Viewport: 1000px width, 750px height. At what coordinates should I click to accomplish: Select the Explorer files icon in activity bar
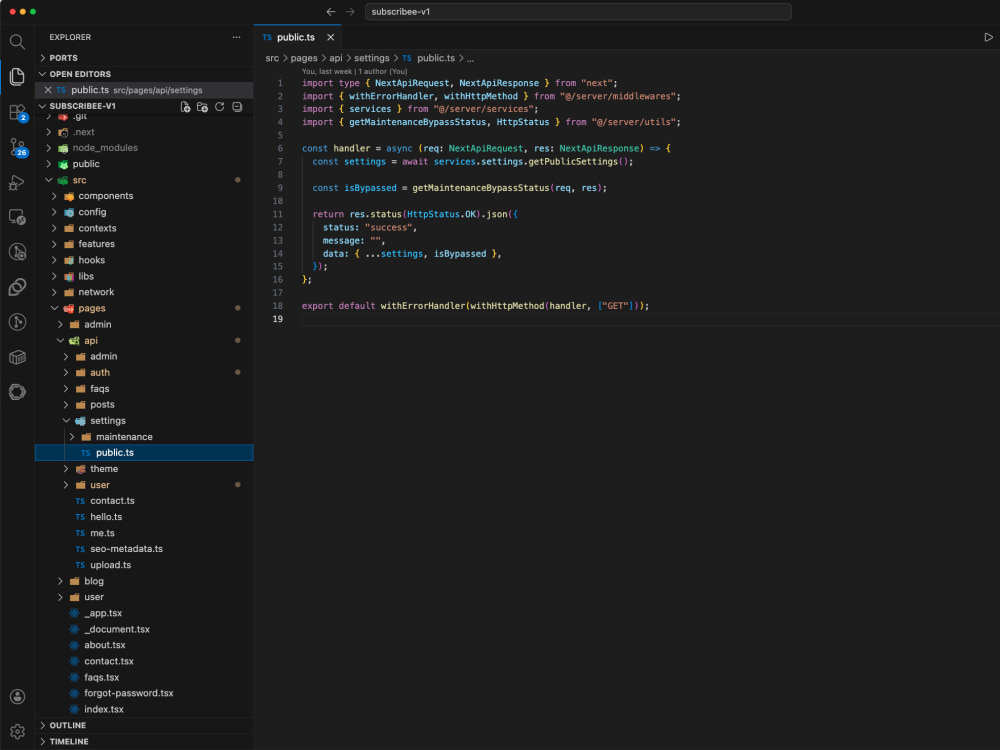(17, 77)
